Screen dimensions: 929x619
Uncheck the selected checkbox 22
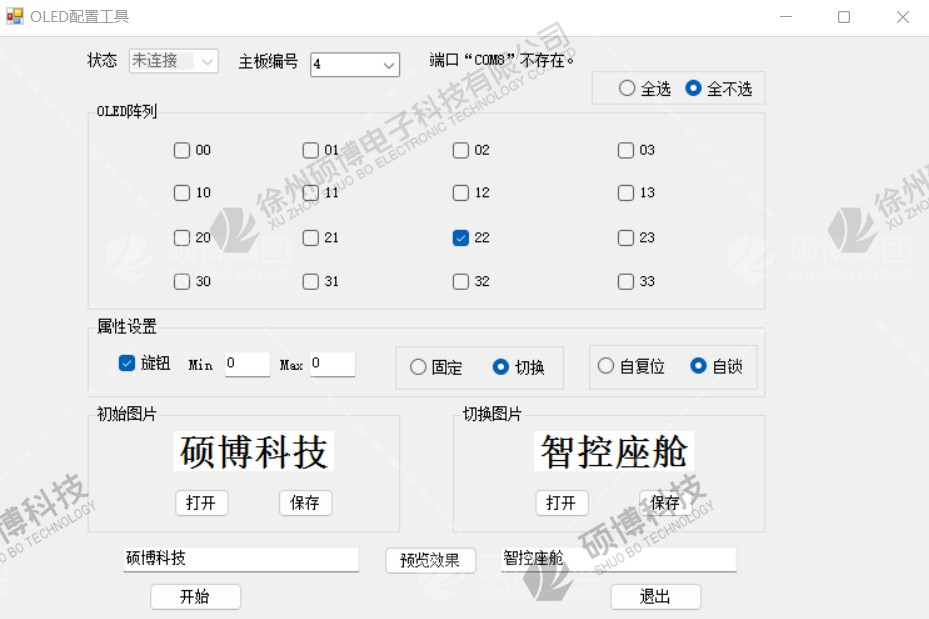(461, 238)
